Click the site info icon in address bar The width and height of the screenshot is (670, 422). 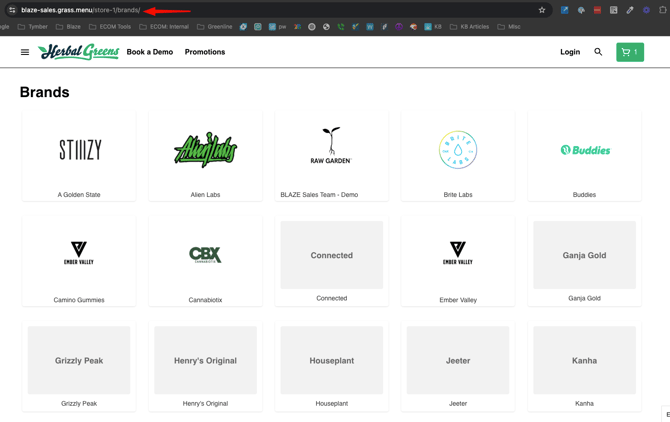click(x=12, y=10)
